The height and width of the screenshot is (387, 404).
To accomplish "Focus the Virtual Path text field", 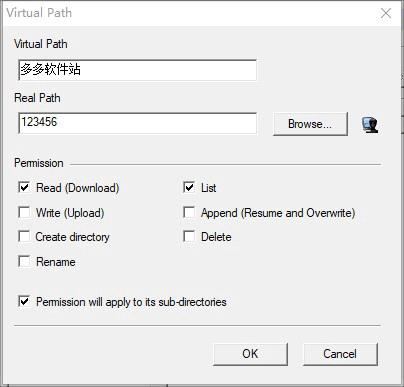I will (x=137, y=70).
